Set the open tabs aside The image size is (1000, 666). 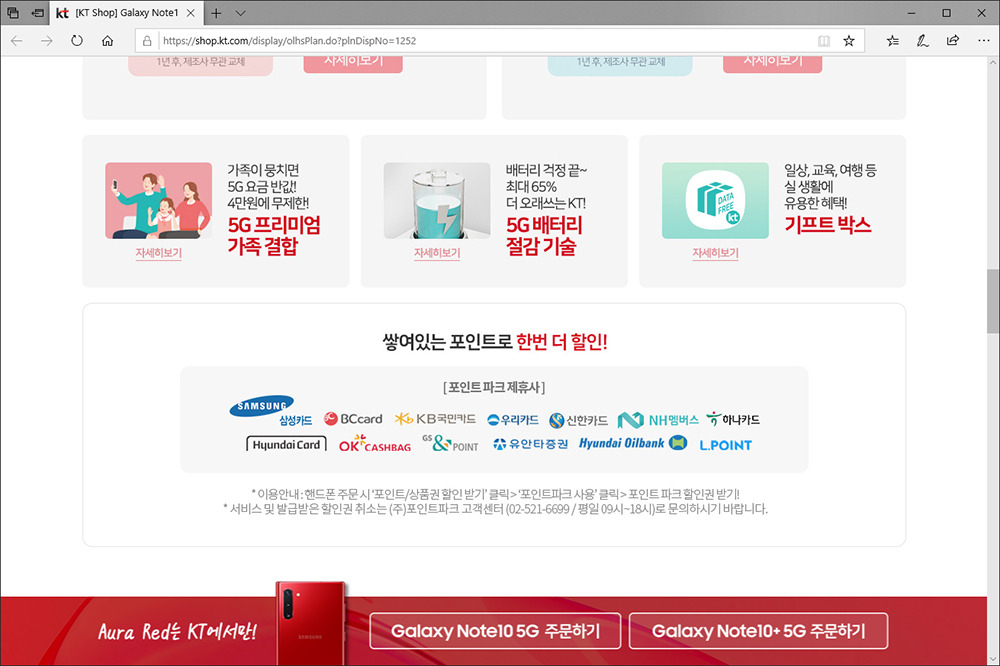pyautogui.click(x=38, y=13)
